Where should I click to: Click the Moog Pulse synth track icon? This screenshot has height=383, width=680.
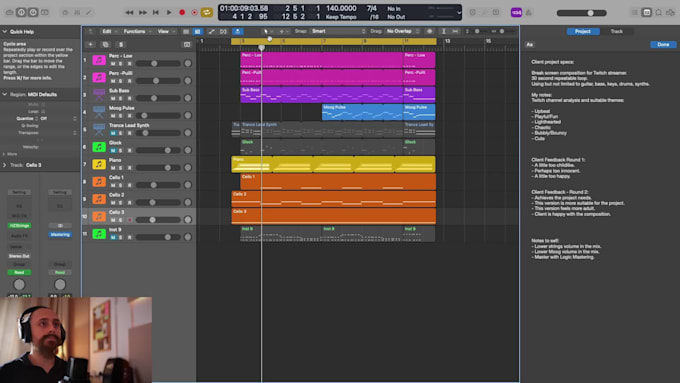(x=99, y=112)
